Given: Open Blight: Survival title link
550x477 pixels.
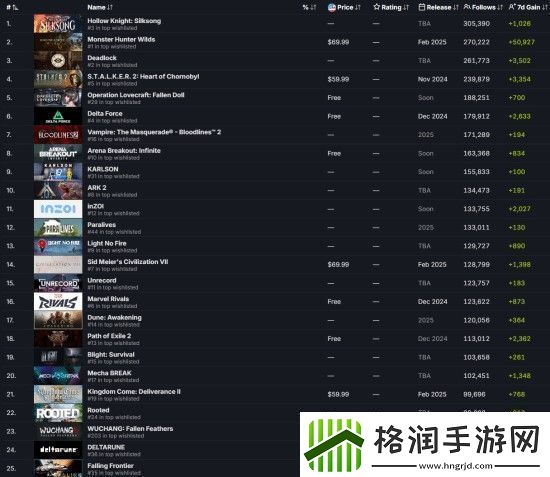Looking at the screenshot, I should point(111,355).
